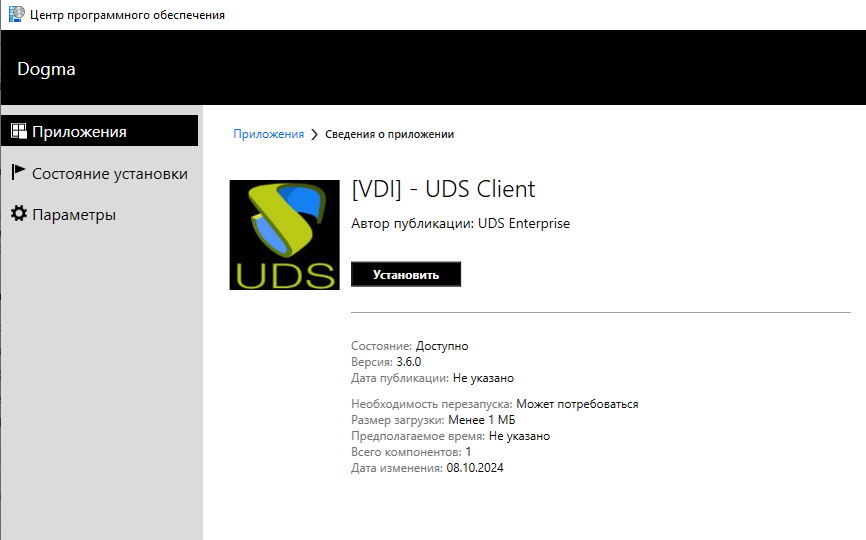This screenshot has width=866, height=540.
Task: Click the breadcrumb chevron separator
Action: [314, 134]
